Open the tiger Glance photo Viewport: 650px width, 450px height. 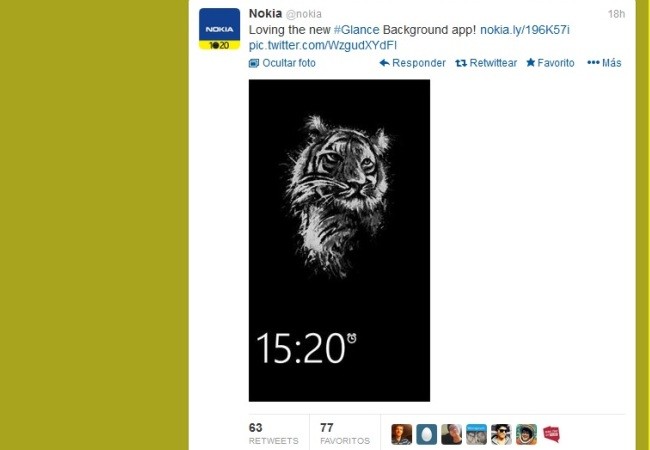[339, 240]
